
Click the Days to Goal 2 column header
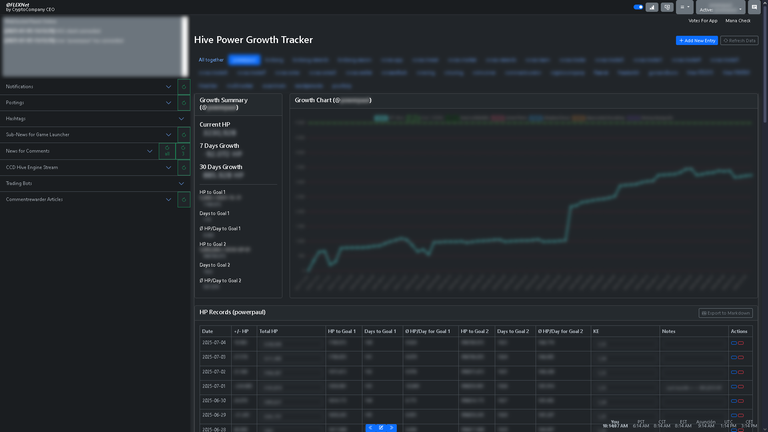point(513,332)
